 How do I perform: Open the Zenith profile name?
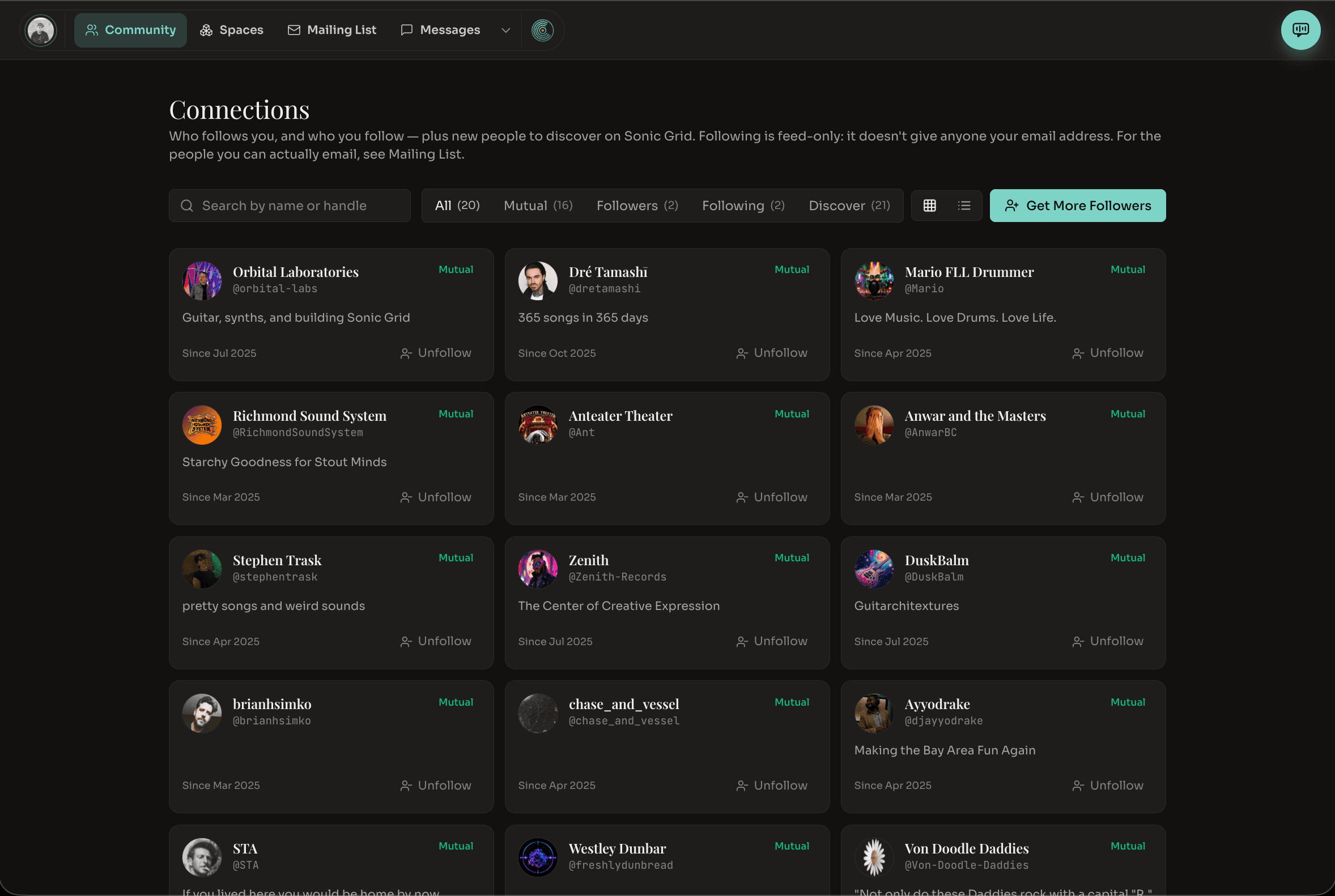[588, 560]
